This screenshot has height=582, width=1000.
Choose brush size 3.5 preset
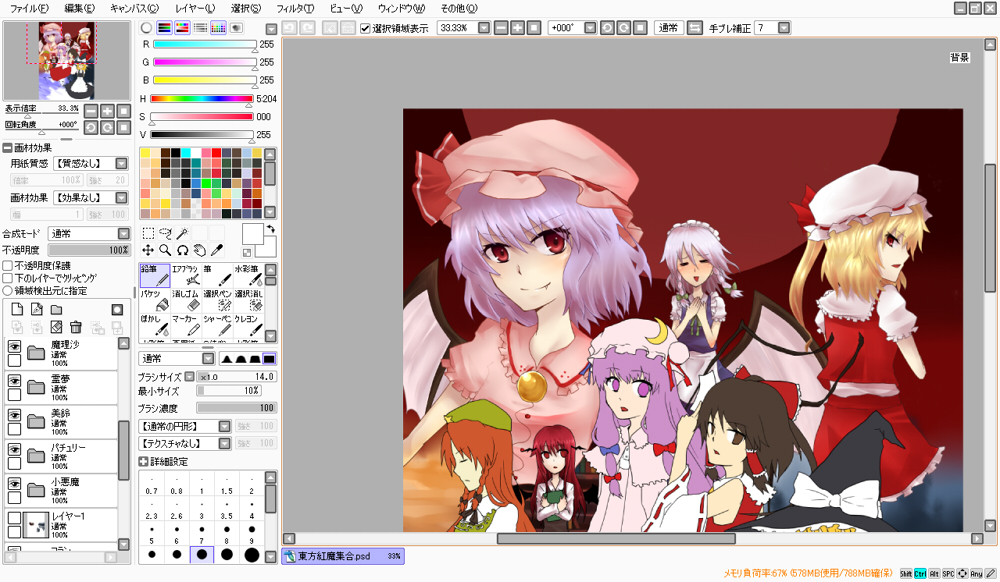click(226, 507)
